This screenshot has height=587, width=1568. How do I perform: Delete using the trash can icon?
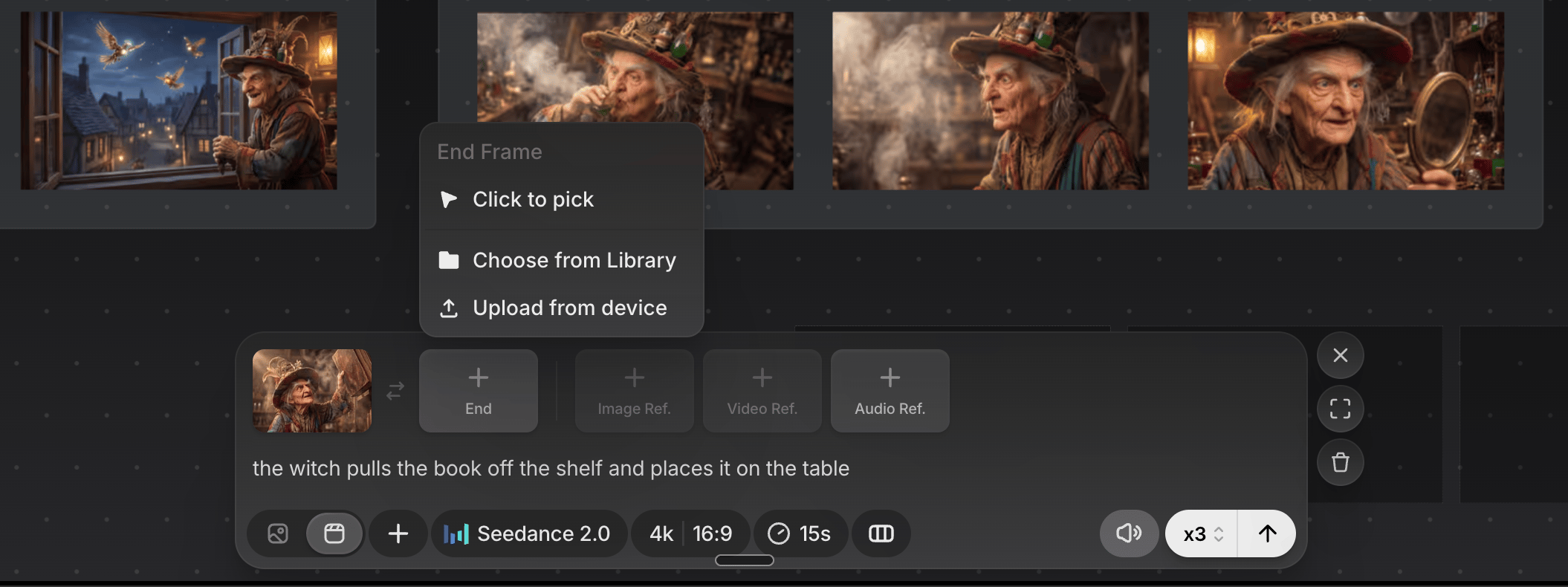[1341, 462]
